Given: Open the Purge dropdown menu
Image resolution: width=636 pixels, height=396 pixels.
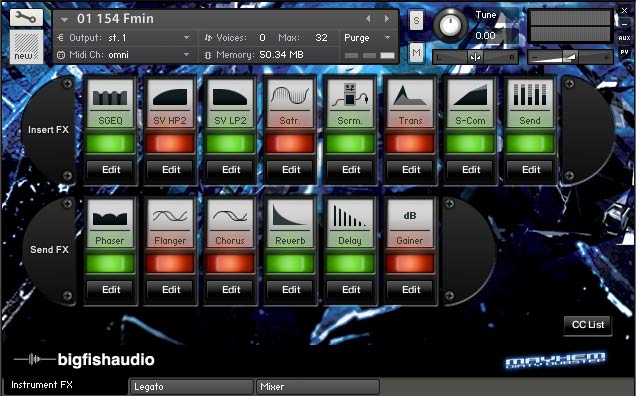Looking at the screenshot, I should point(367,38).
